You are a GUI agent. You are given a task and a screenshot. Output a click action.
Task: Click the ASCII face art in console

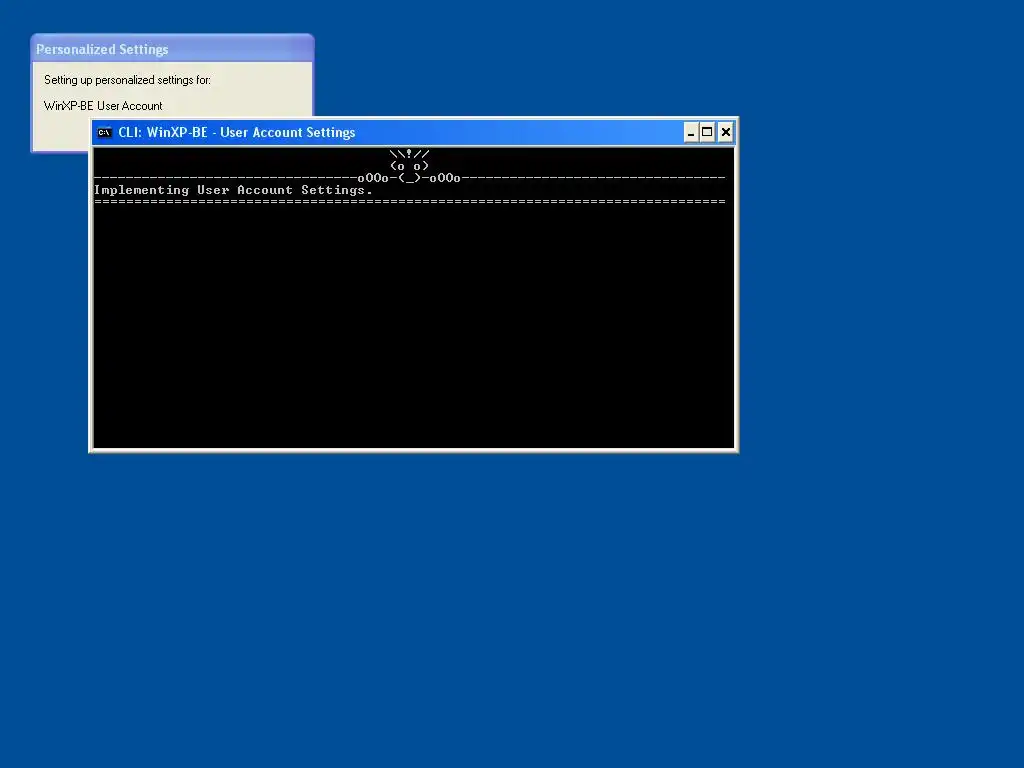click(x=409, y=166)
